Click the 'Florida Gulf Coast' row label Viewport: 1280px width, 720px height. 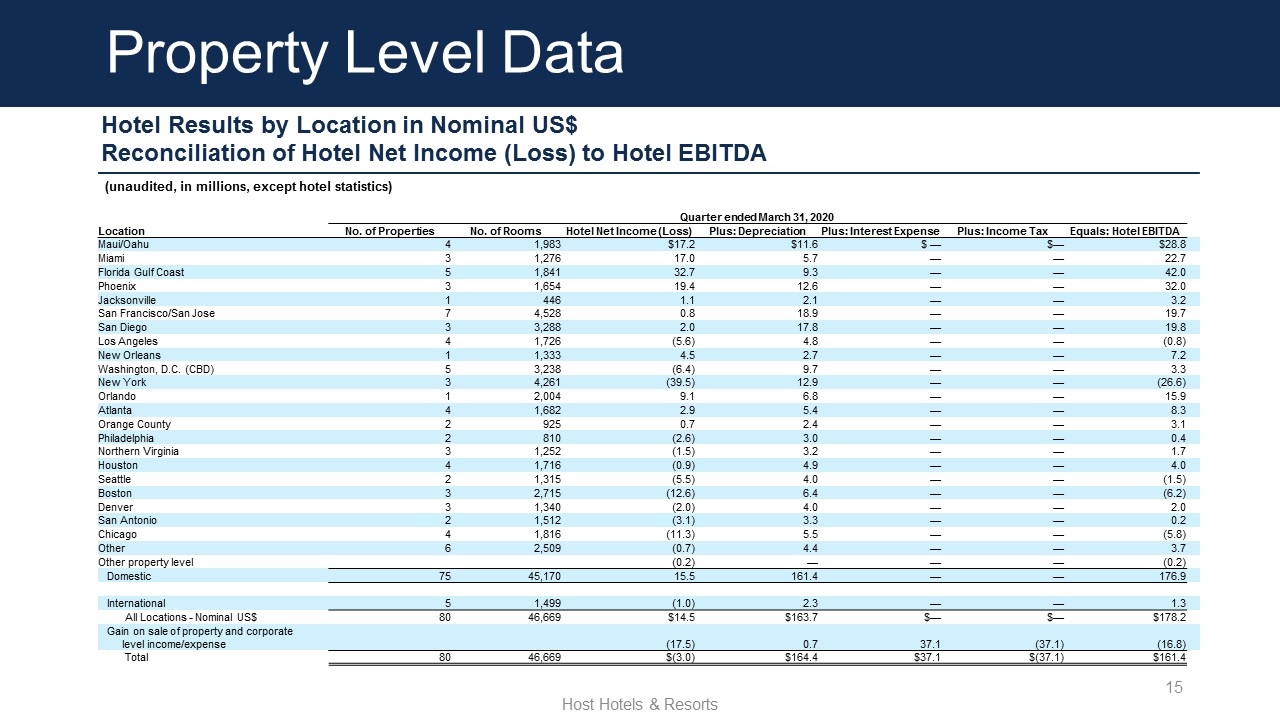click(141, 272)
